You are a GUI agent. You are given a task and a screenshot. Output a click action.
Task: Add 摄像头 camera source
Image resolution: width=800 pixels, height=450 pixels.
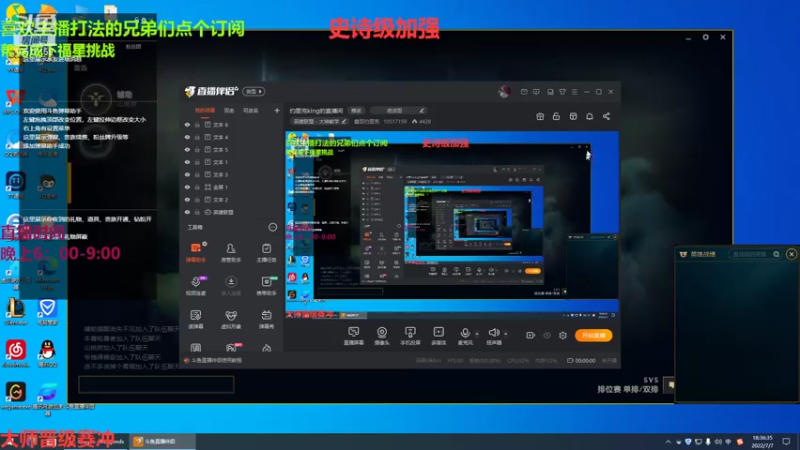382,336
